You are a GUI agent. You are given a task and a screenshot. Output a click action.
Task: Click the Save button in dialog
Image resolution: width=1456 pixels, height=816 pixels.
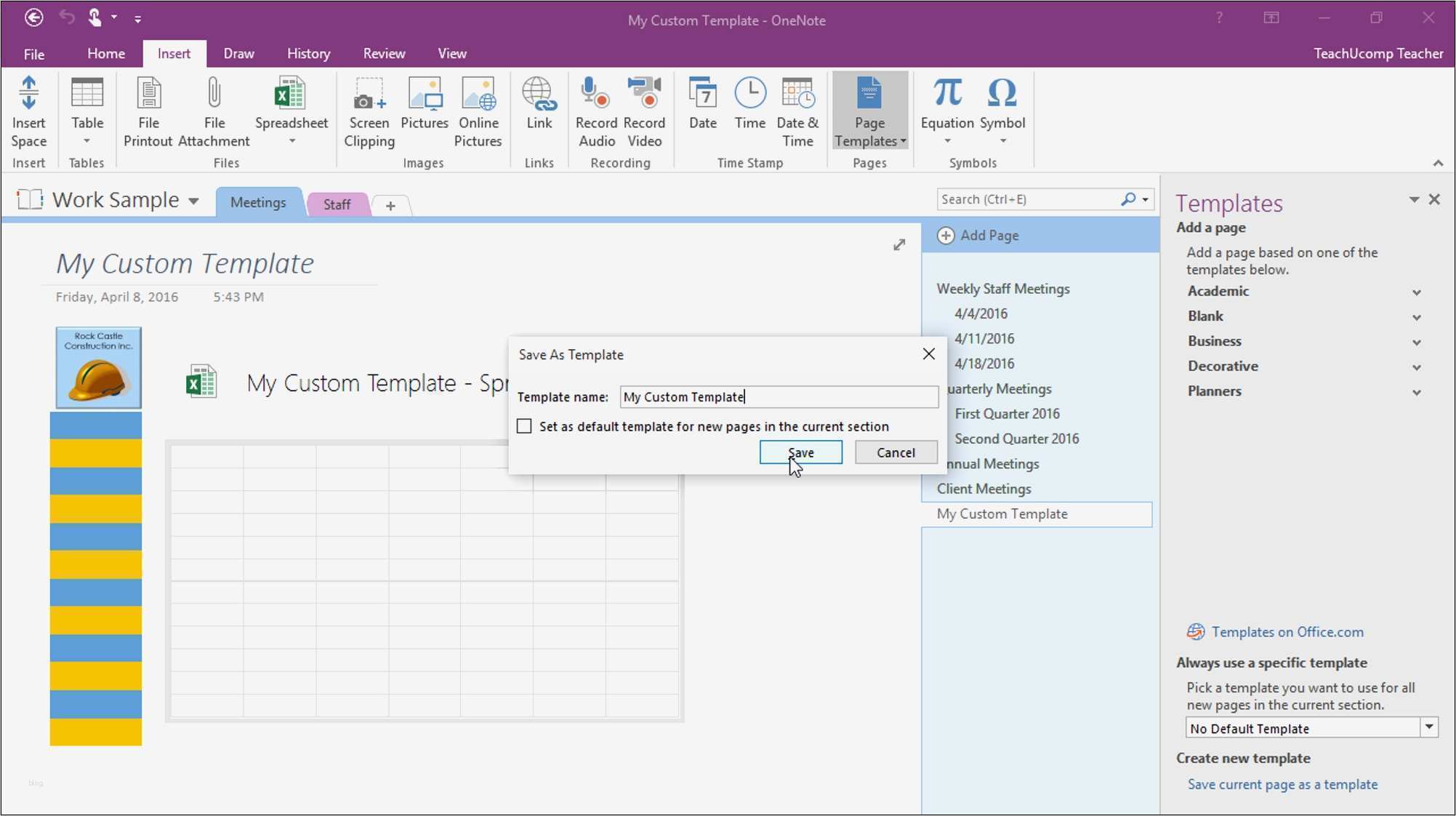tap(800, 452)
